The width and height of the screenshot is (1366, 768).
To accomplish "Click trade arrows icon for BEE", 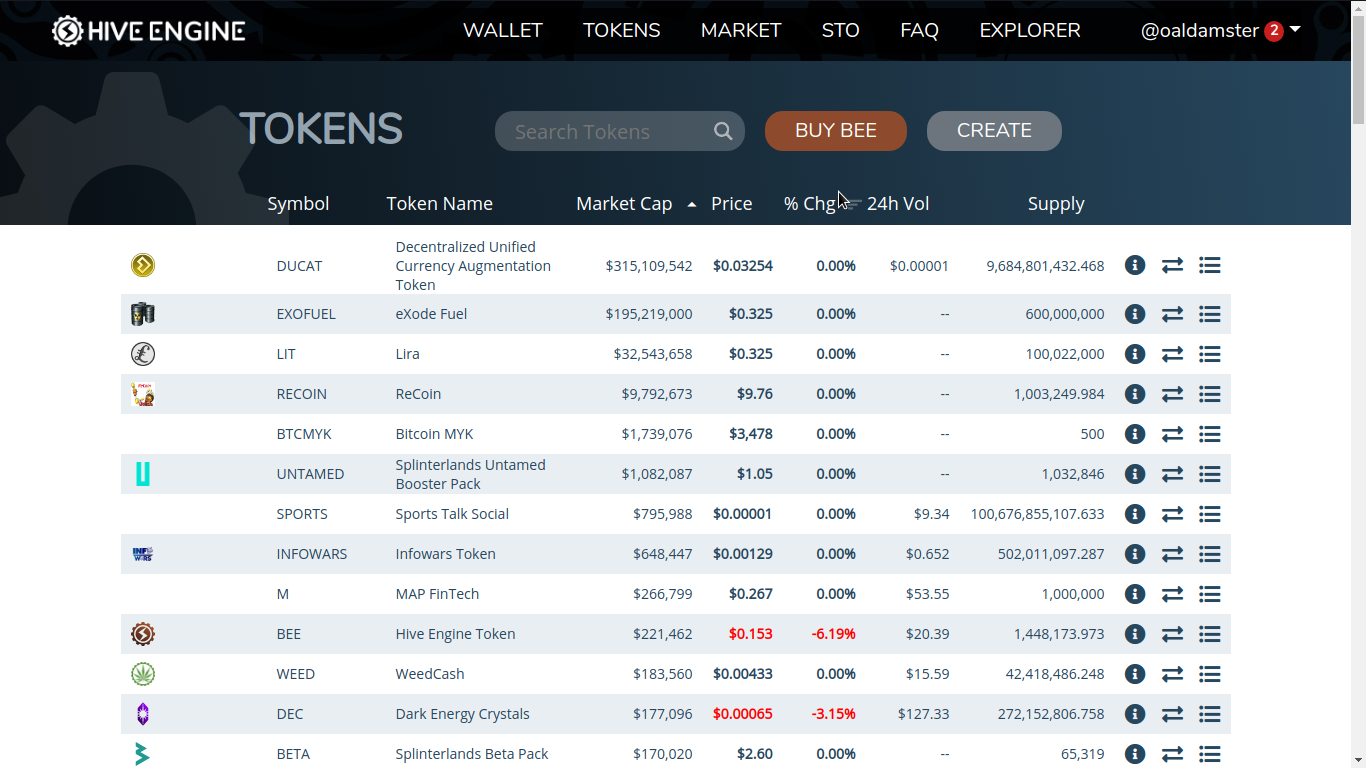I will pyautogui.click(x=1172, y=634).
